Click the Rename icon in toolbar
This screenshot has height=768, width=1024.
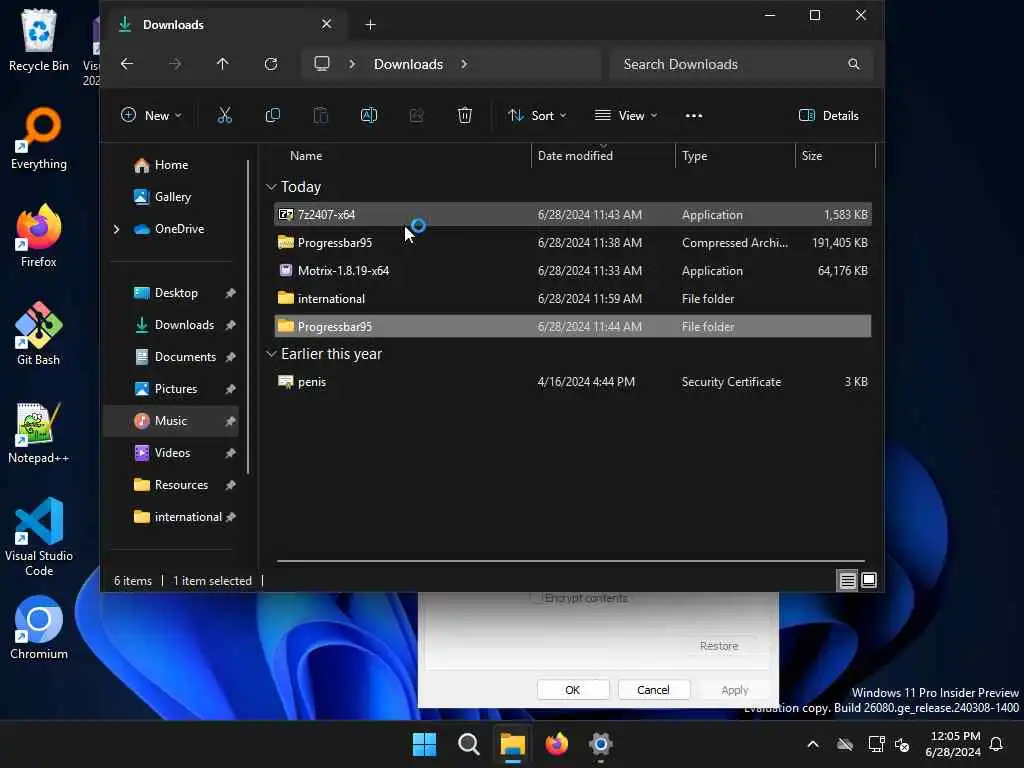point(369,116)
